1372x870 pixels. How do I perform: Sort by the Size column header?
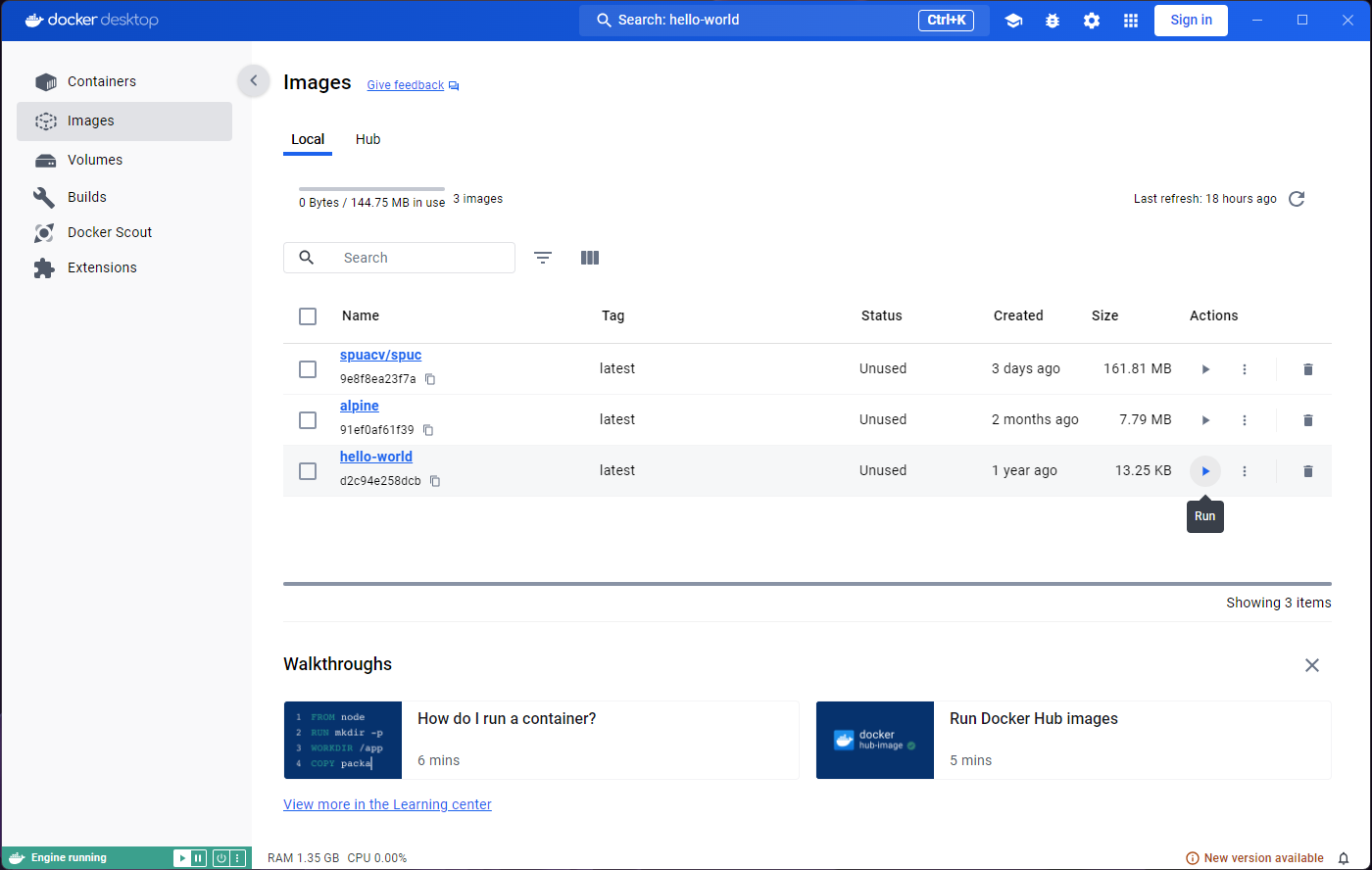pyautogui.click(x=1104, y=315)
